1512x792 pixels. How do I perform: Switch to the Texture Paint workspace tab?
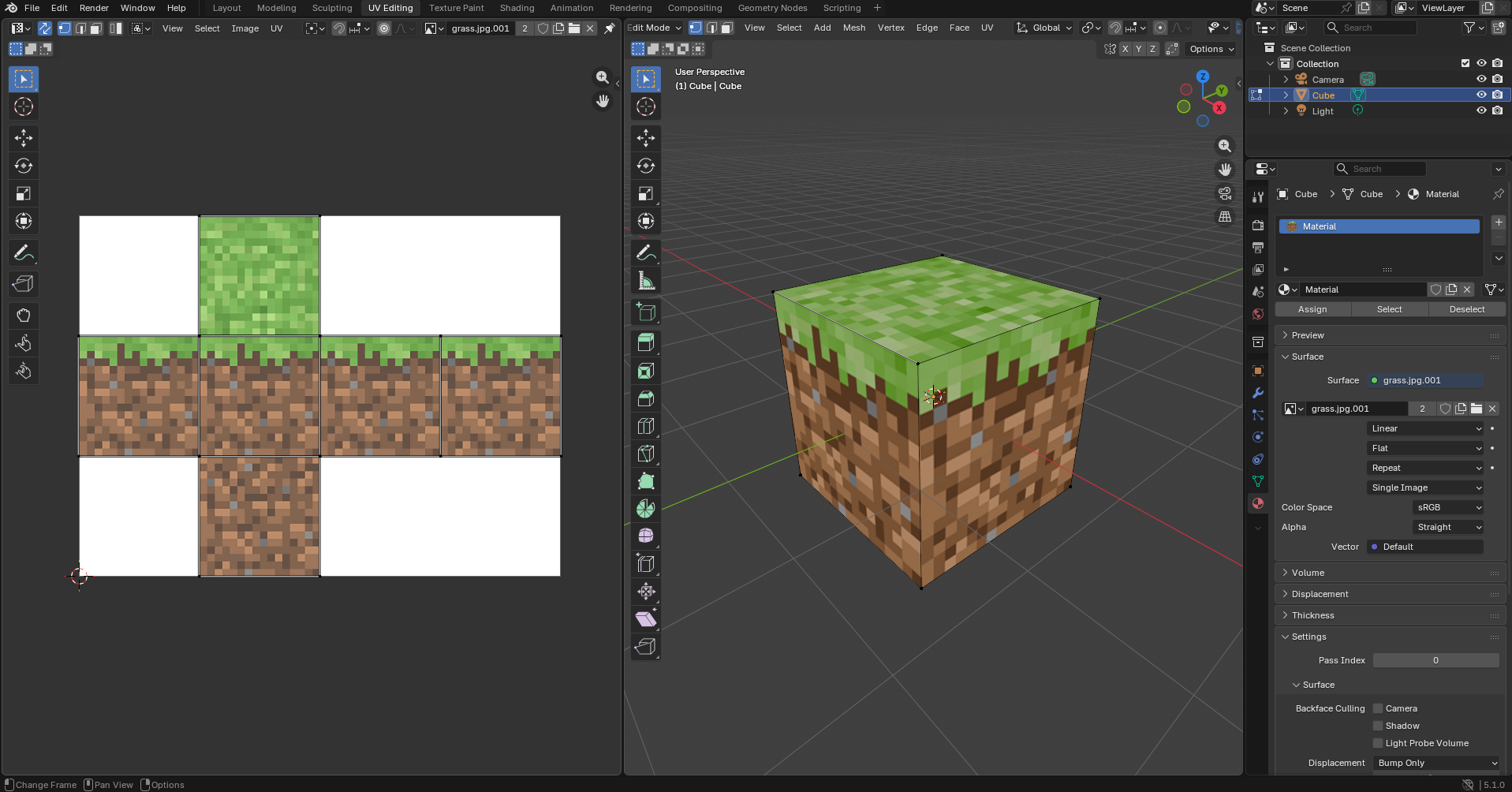pyautogui.click(x=456, y=8)
